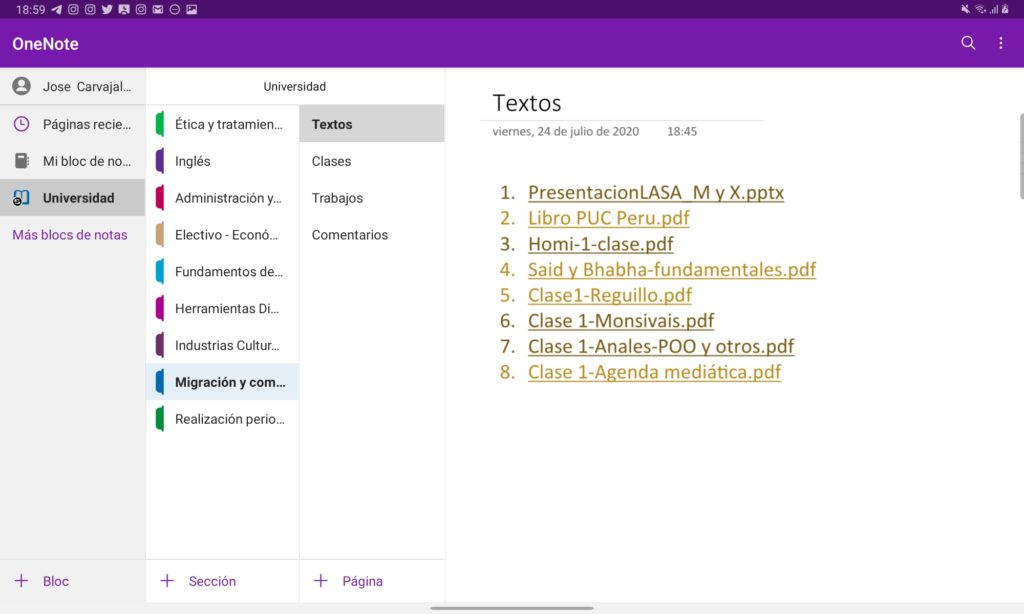The image size is (1024, 614).
Task: Open Libro PUC Peru.pdf link
Action: tap(609, 218)
